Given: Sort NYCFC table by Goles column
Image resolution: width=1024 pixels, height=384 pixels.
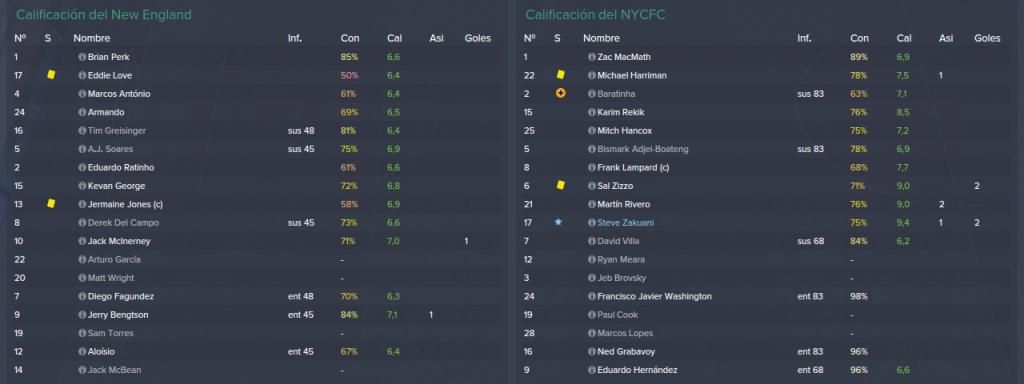Looking at the screenshot, I should click(x=987, y=39).
